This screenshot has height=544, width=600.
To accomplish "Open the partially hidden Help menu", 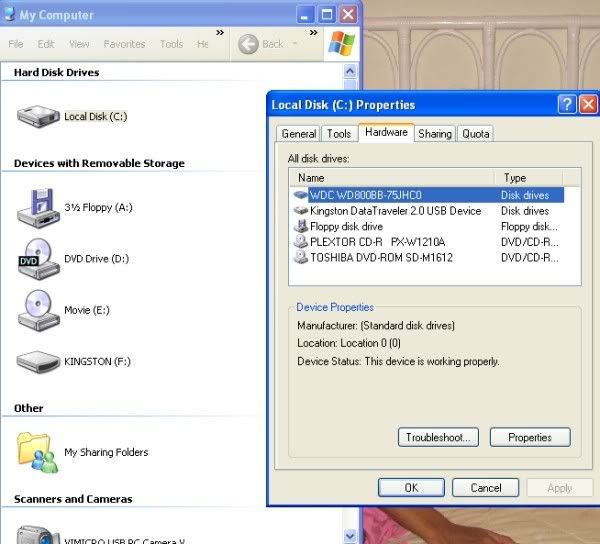I will point(202,44).
